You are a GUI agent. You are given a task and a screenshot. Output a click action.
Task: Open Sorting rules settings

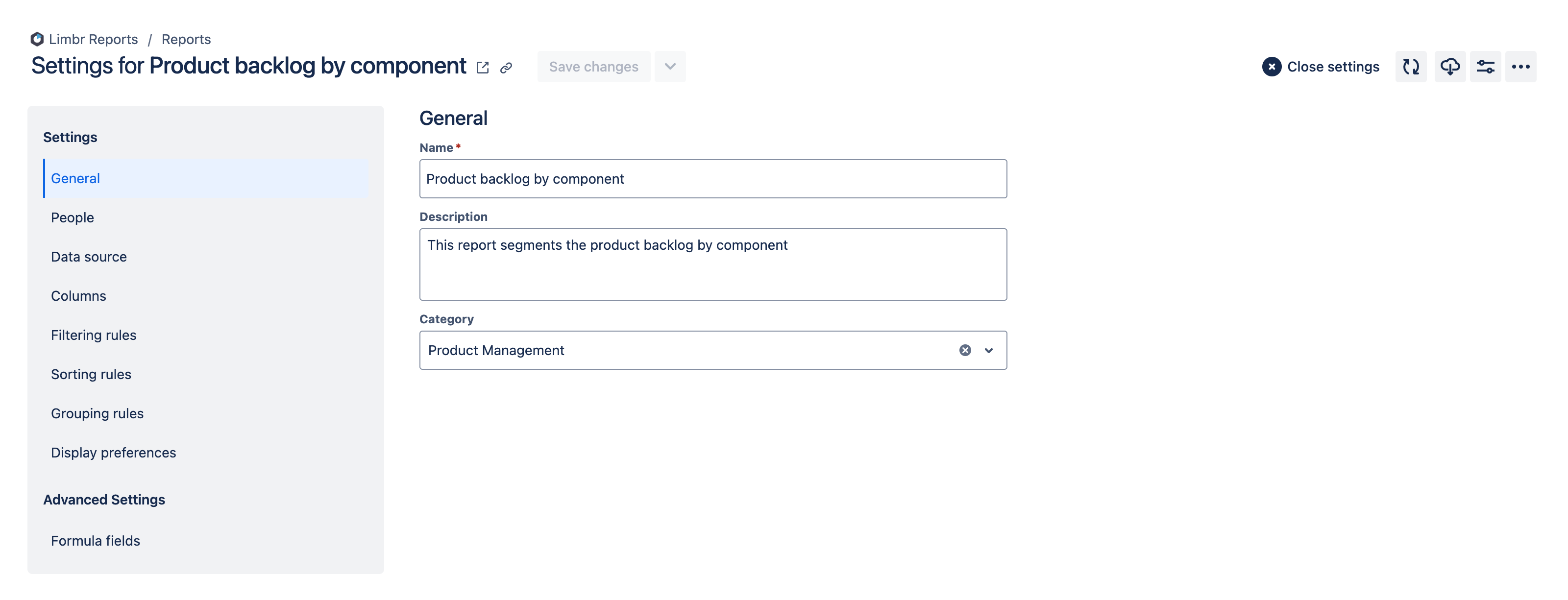point(206,374)
